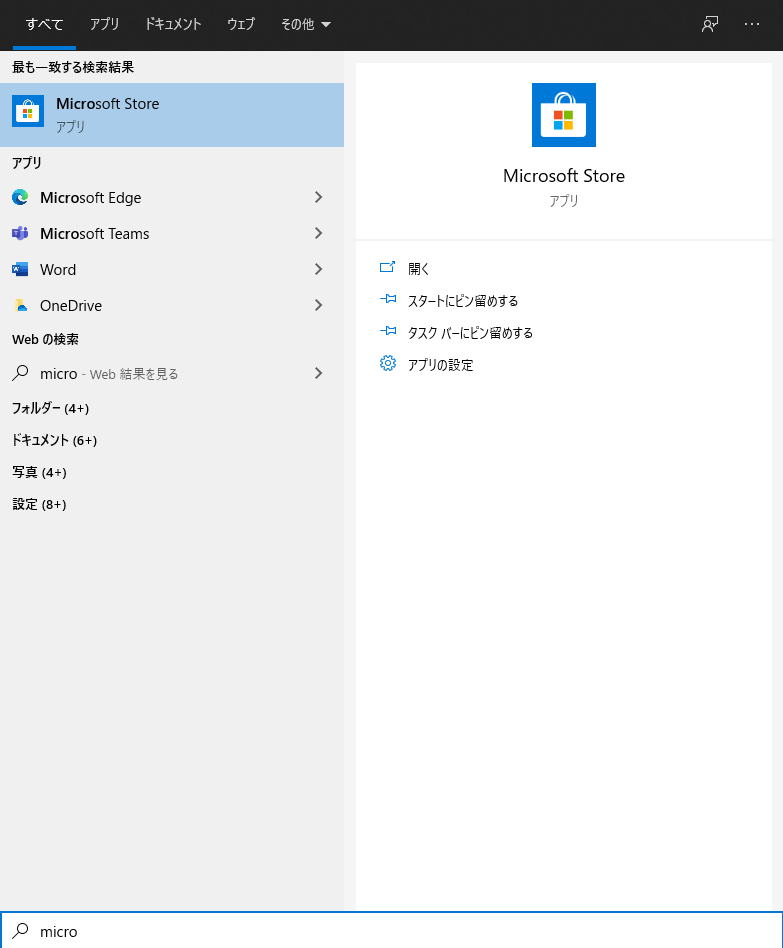Switch to the すべて tab
This screenshot has height=948, width=783.
click(x=44, y=24)
